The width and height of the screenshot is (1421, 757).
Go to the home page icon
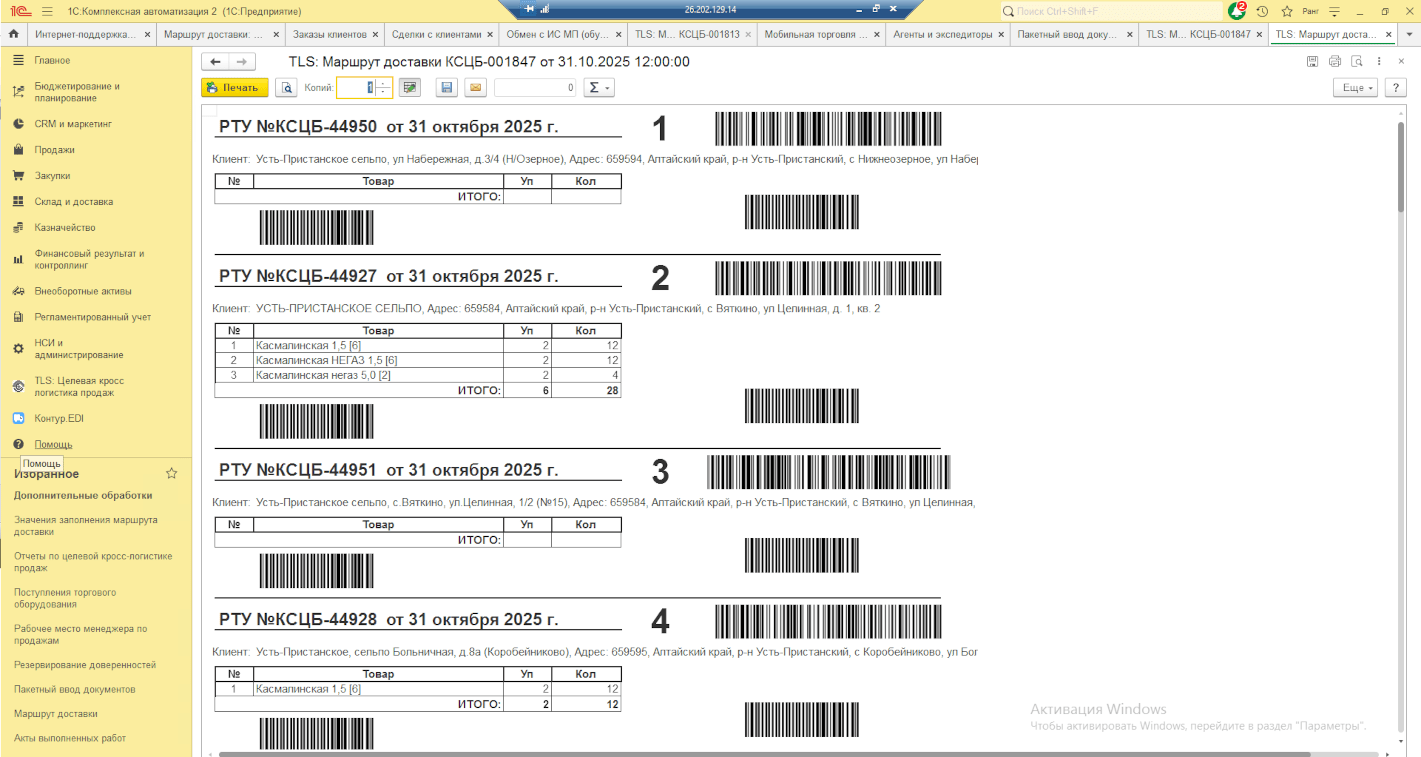(14, 34)
